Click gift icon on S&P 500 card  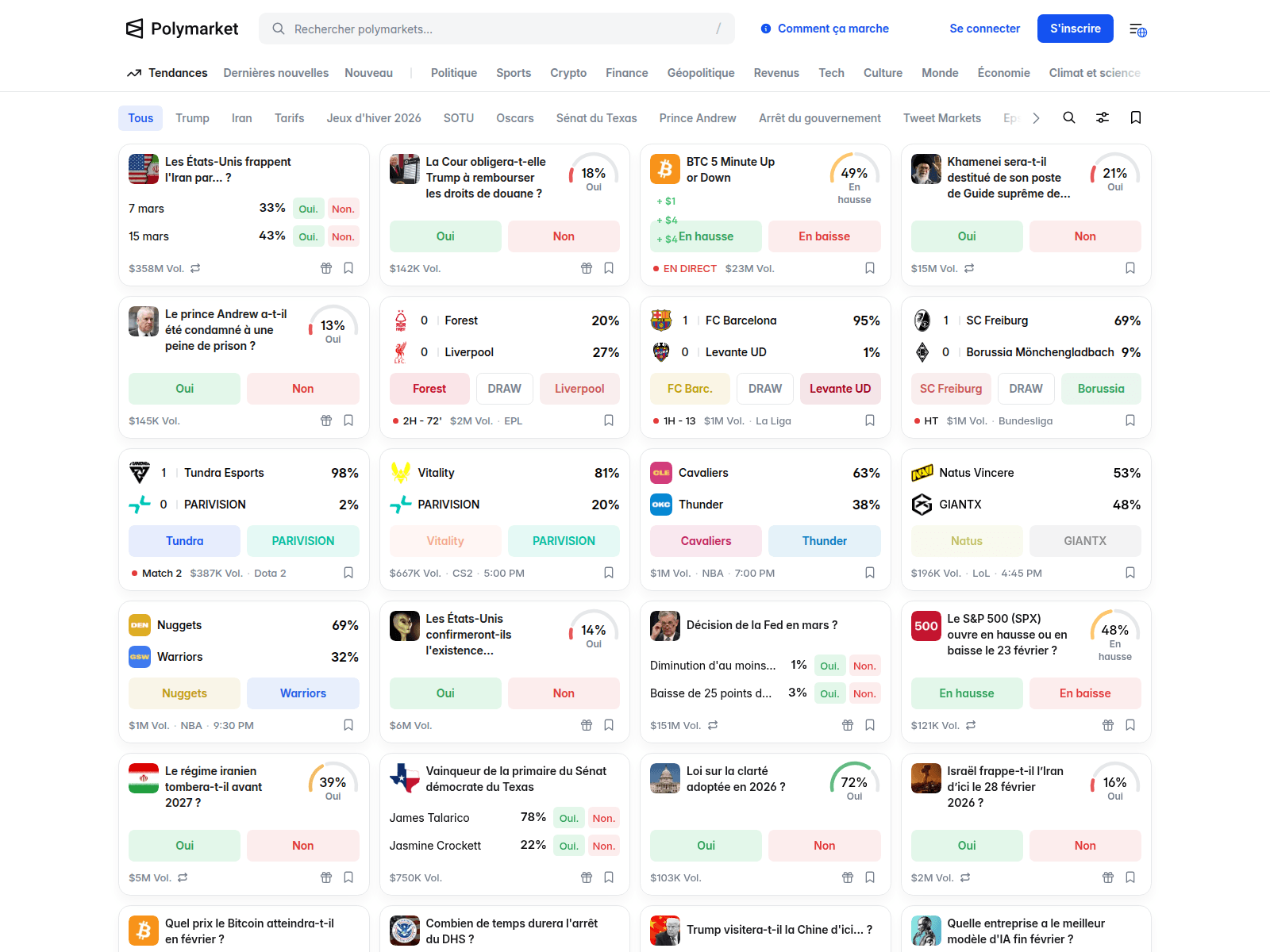pyautogui.click(x=1108, y=725)
